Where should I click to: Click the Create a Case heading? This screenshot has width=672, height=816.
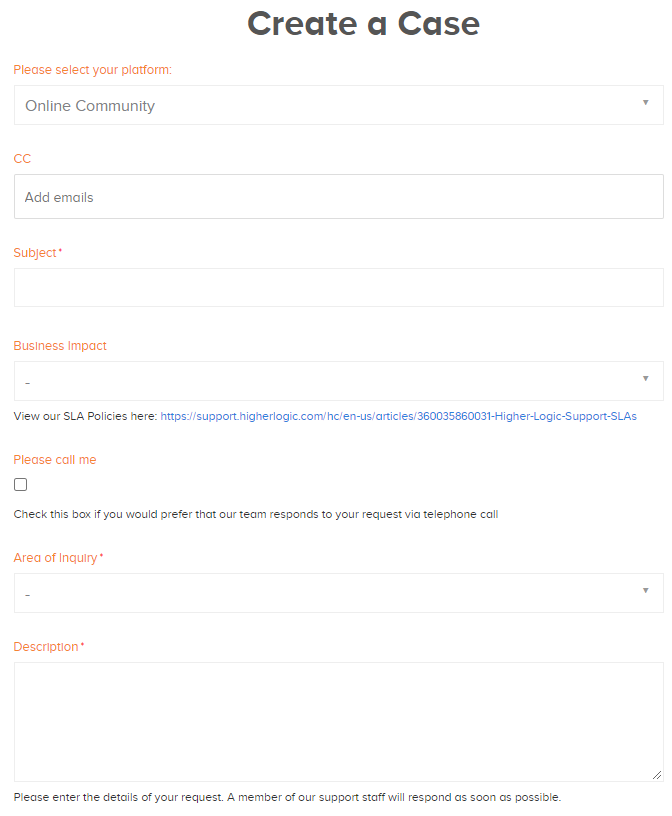[x=363, y=23]
